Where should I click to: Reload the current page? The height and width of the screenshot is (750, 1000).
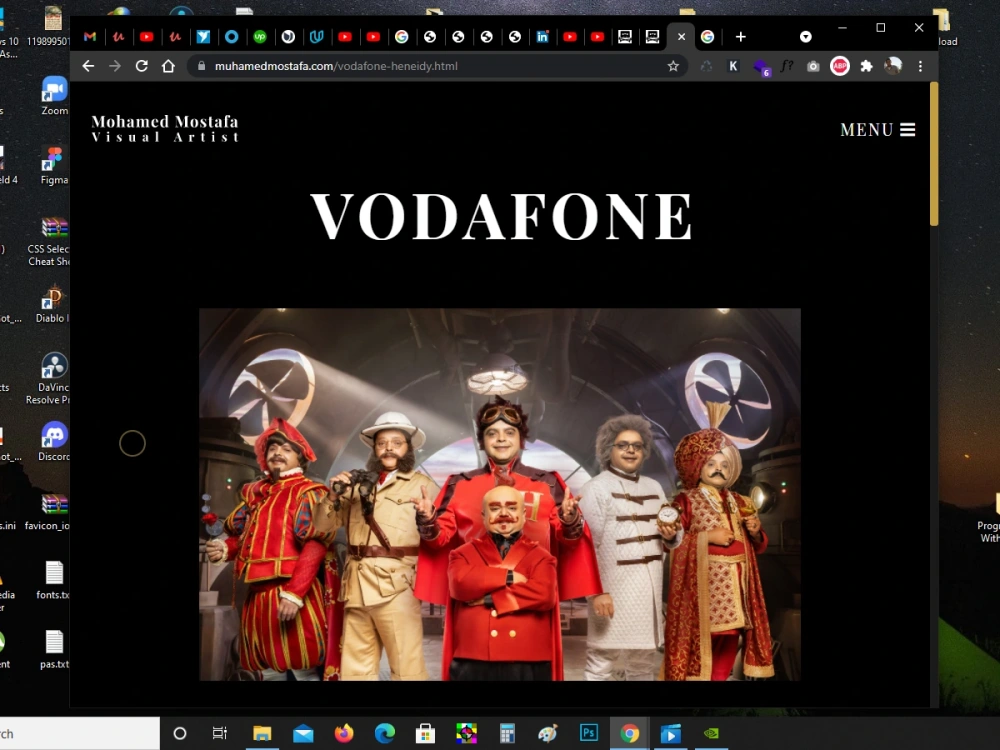click(142, 66)
